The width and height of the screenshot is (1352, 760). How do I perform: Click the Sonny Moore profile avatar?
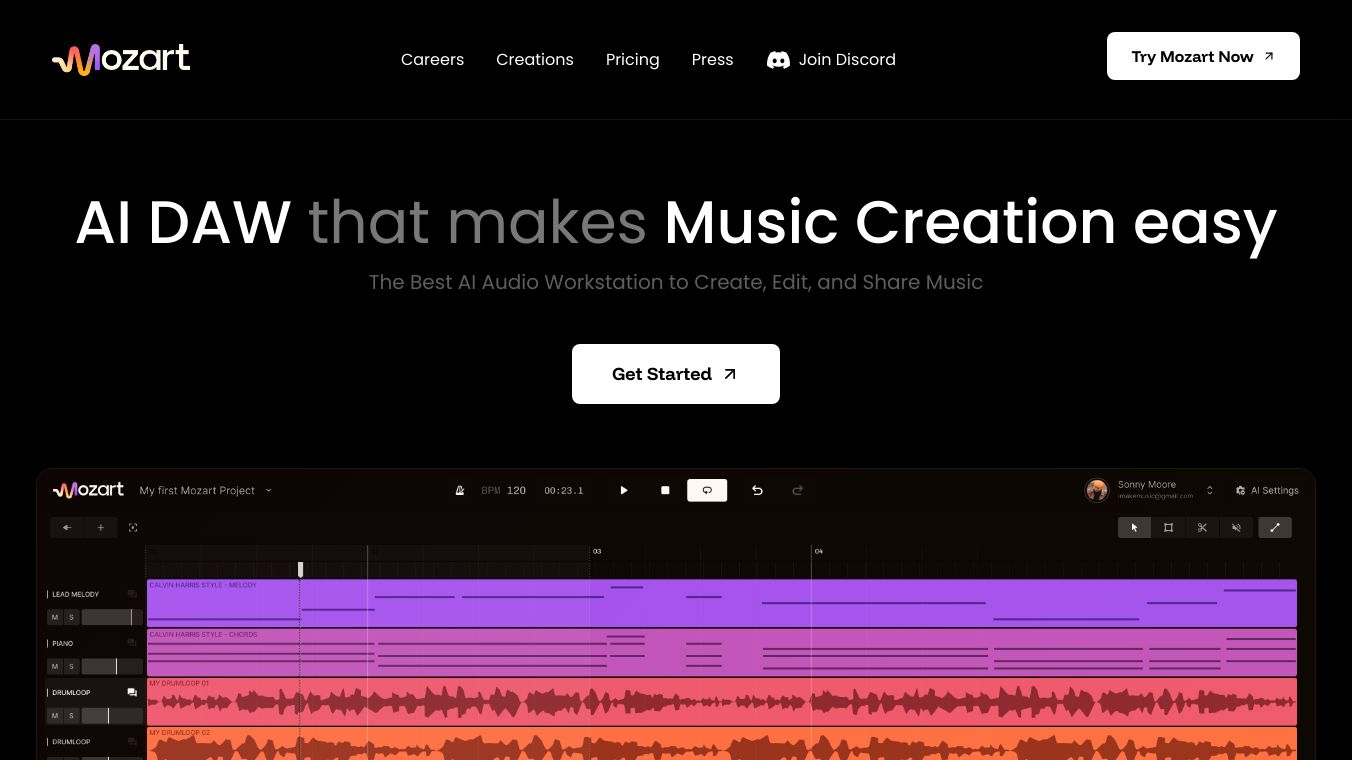pyautogui.click(x=1097, y=490)
